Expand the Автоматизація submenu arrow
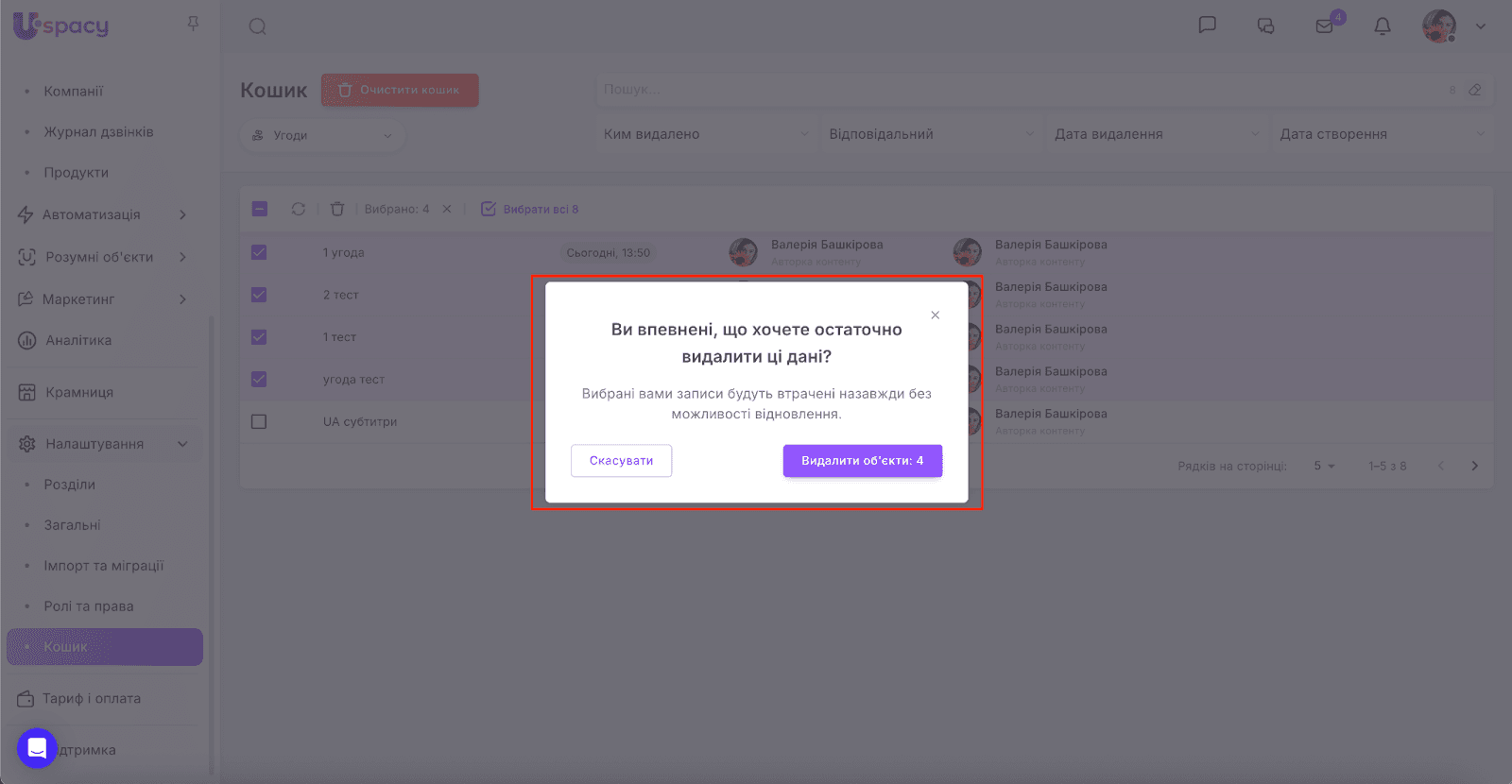 click(x=182, y=215)
